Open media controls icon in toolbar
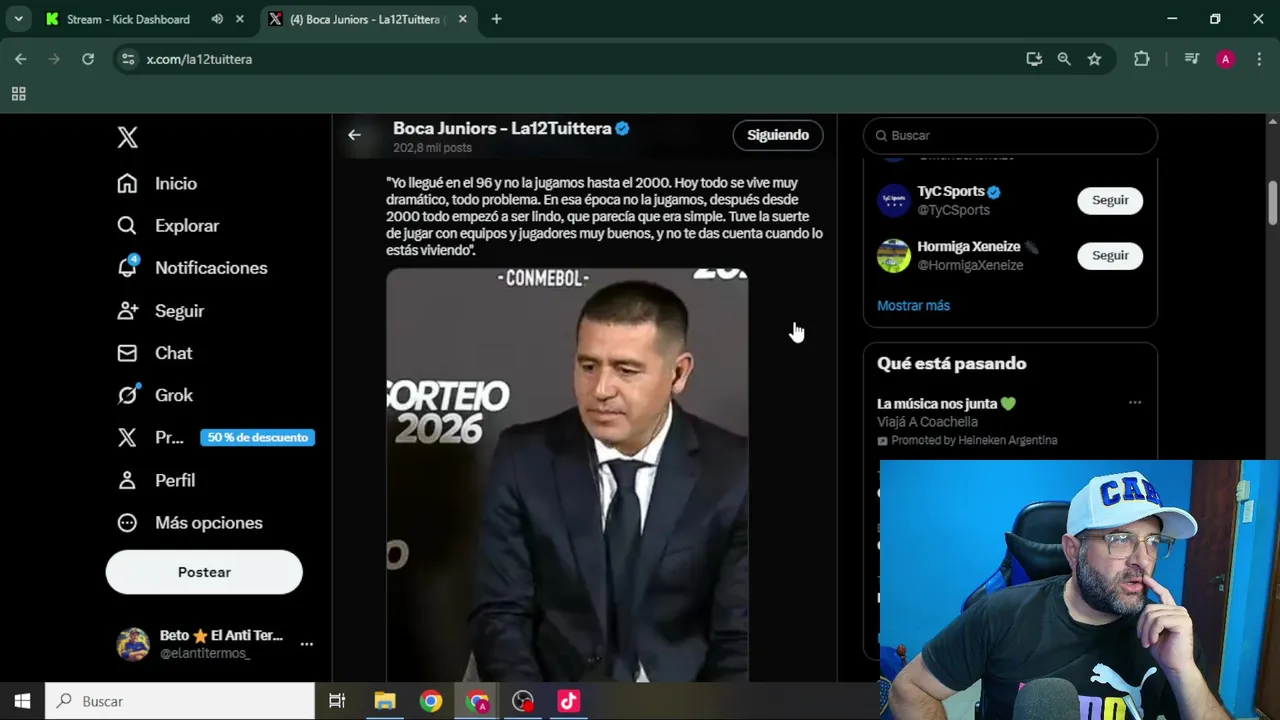The width and height of the screenshot is (1280, 720). (1191, 59)
